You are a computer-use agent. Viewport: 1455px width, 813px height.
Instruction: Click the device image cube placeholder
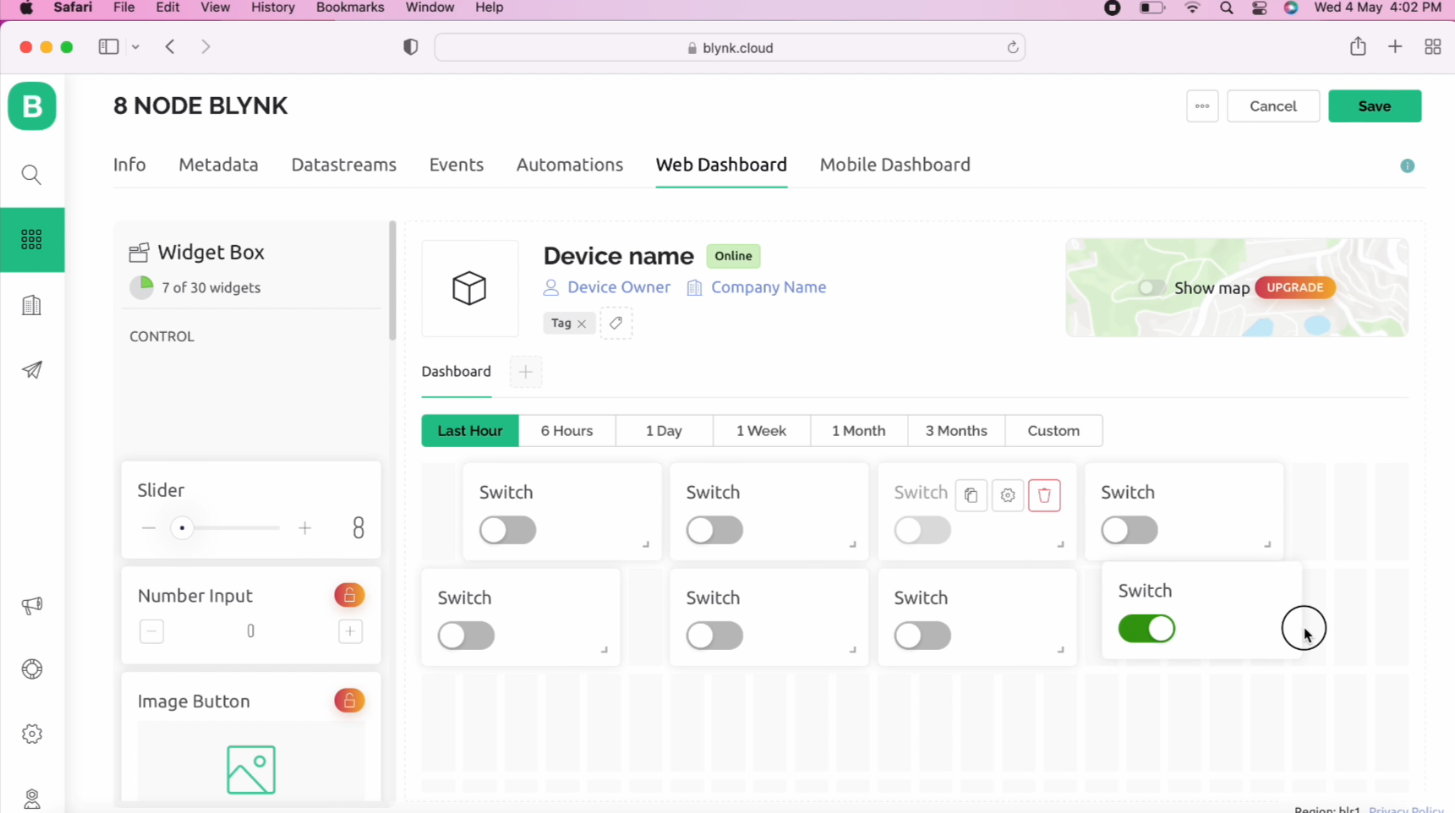point(470,288)
